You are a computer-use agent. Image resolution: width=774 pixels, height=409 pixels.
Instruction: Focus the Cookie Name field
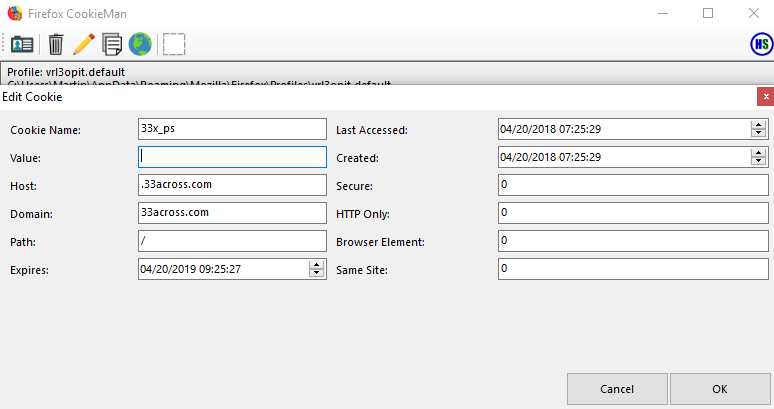[x=232, y=129]
